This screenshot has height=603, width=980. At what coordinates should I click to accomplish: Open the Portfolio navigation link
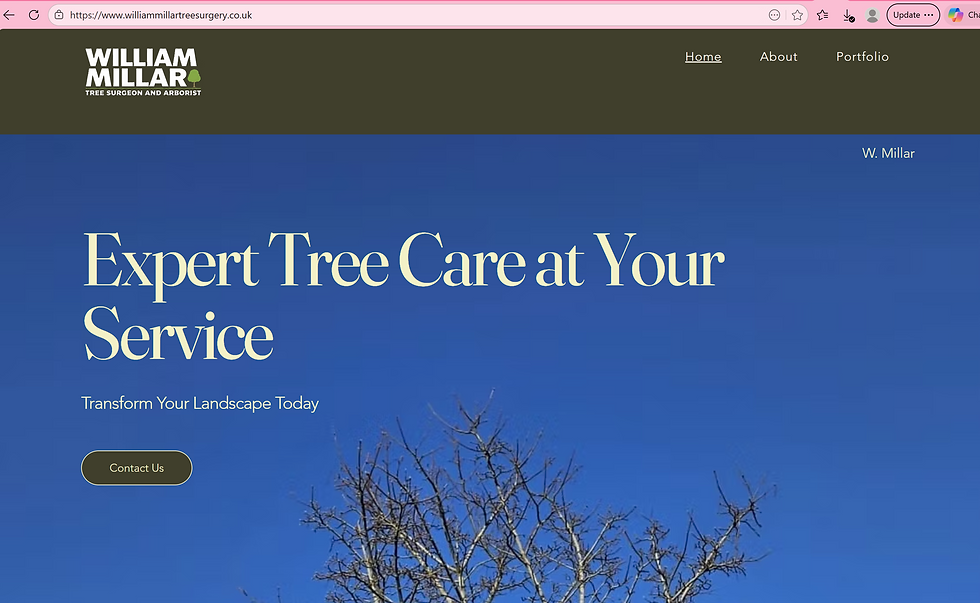862,57
